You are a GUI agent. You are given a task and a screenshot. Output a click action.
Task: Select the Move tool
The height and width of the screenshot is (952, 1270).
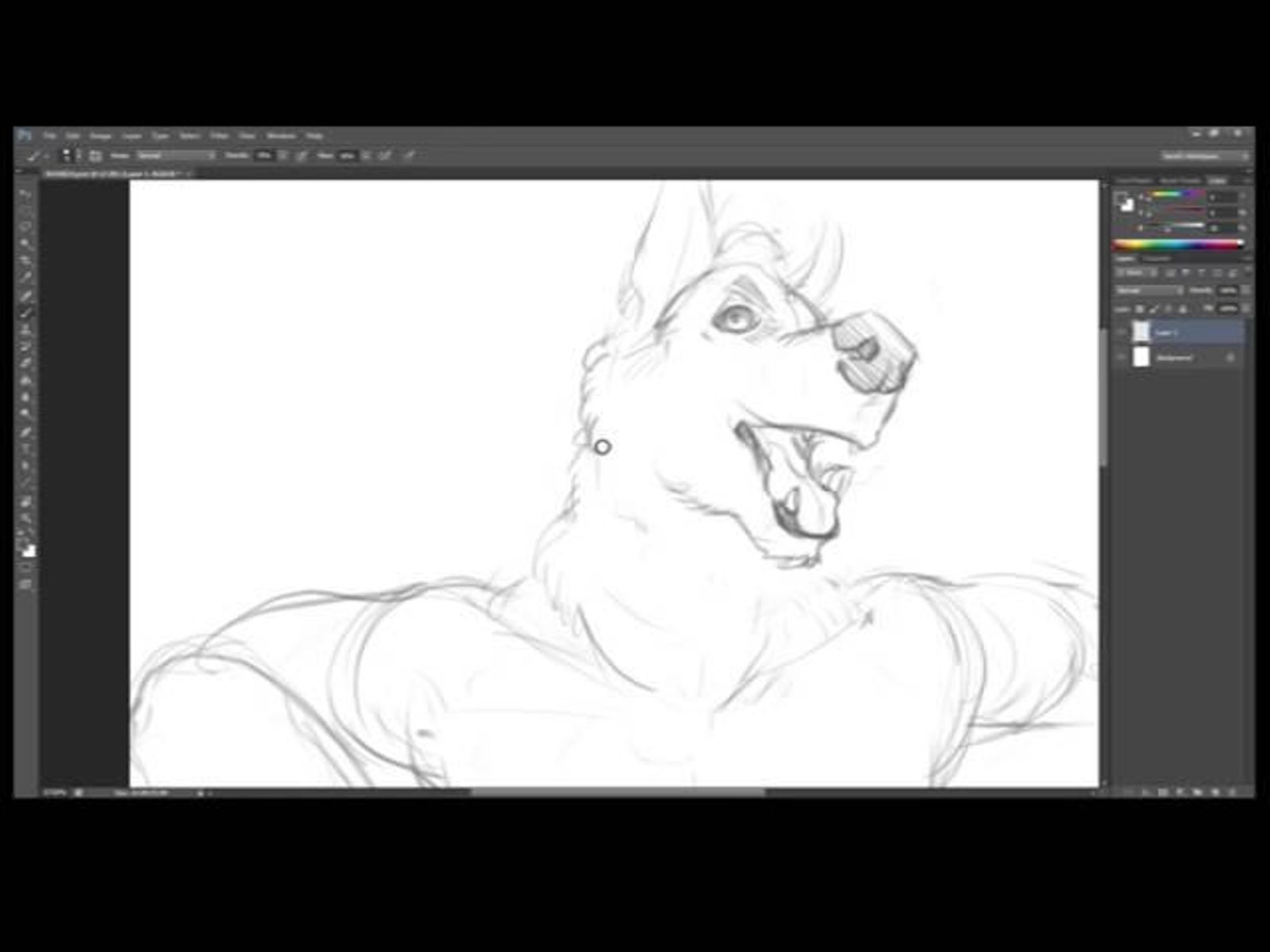point(25,193)
